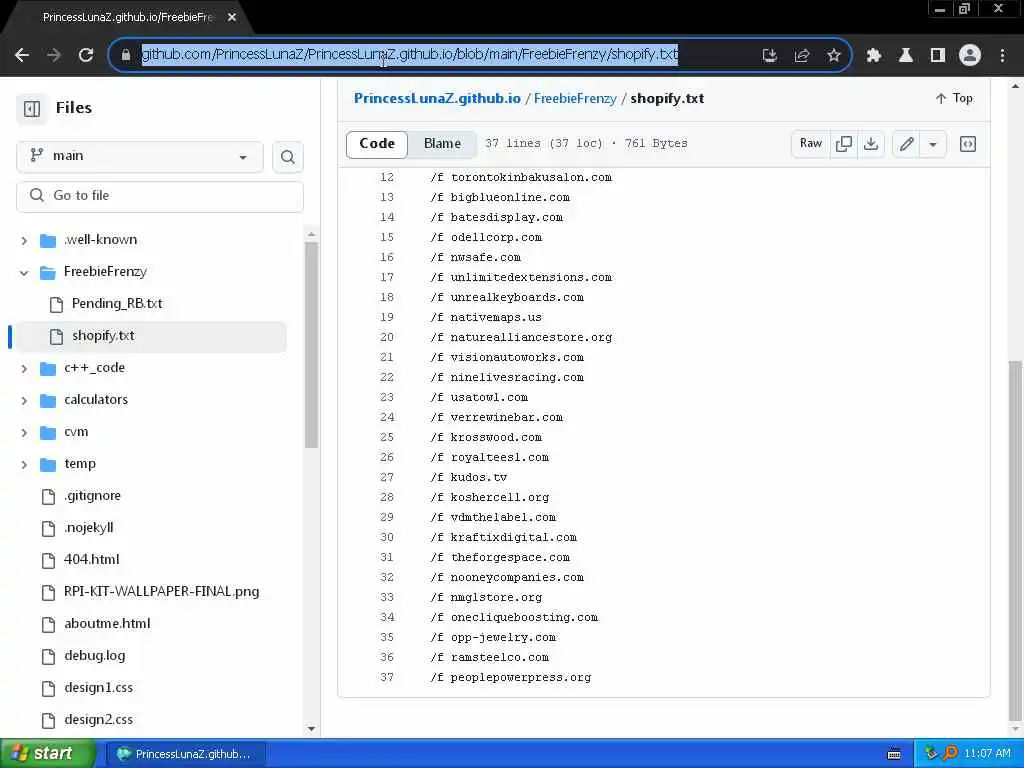This screenshot has height=768, width=1024.
Task: Click line 'torontokinbakusalon.com'
Action: click(x=531, y=178)
